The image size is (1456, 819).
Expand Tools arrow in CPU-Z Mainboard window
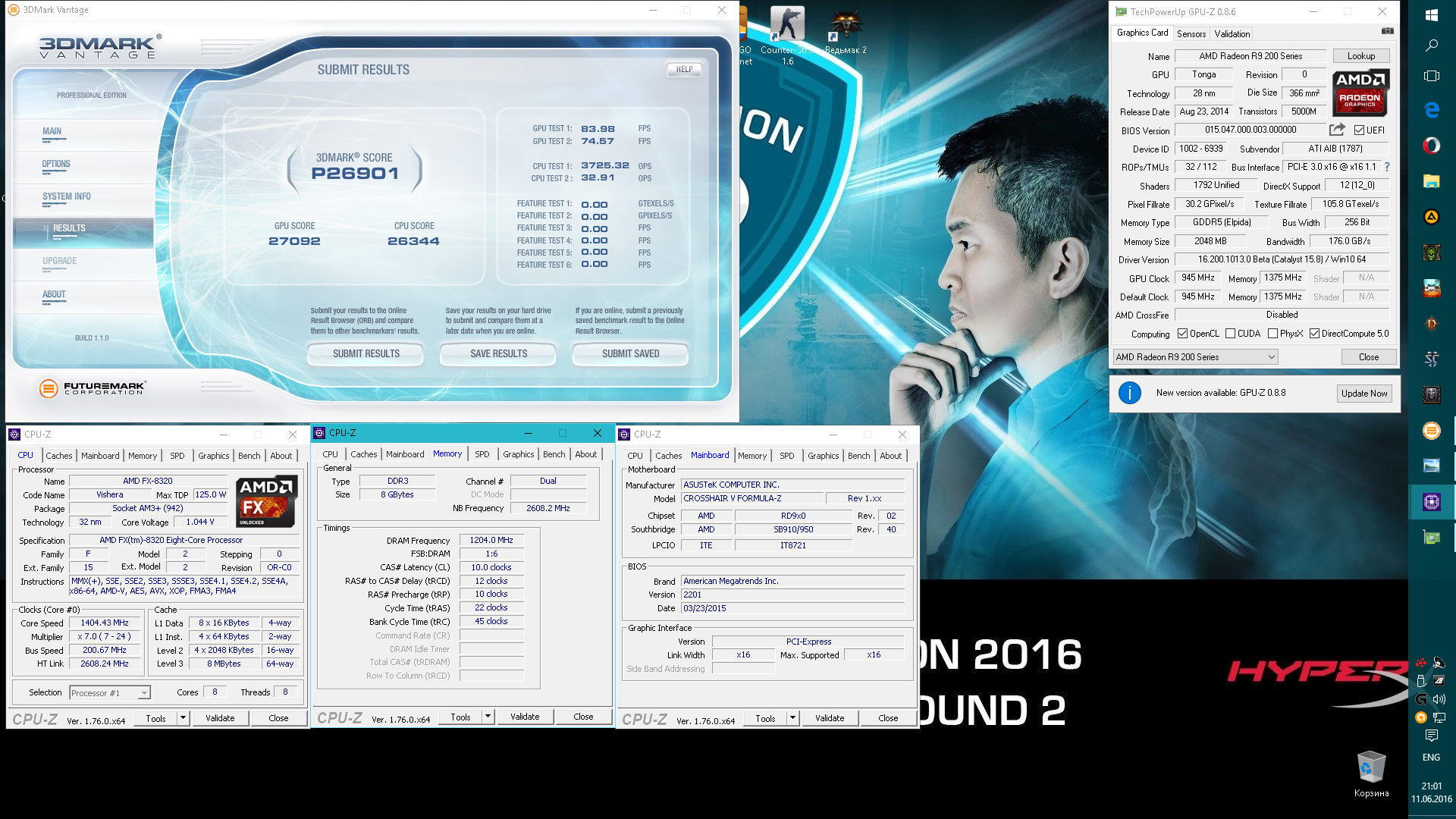pyautogui.click(x=792, y=717)
